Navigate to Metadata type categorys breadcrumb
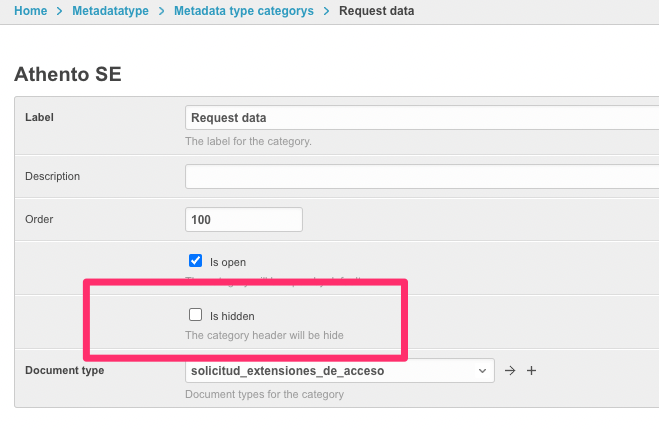 coord(243,11)
